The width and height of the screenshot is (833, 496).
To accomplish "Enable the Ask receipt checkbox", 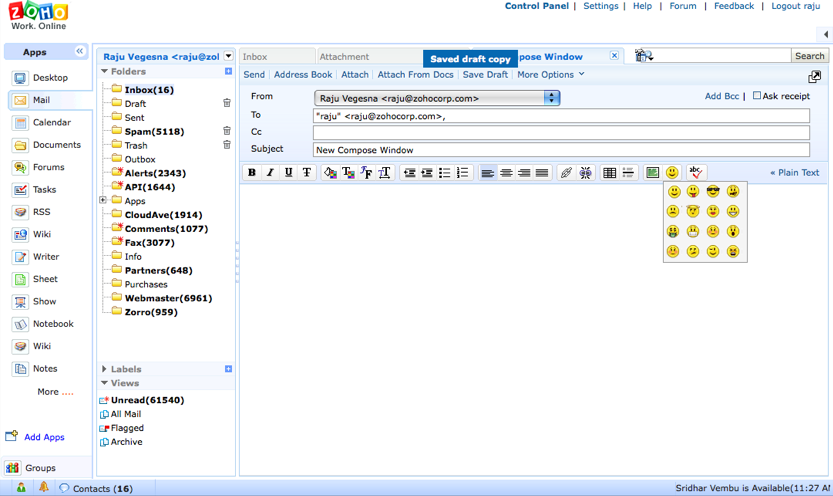I will [757, 96].
